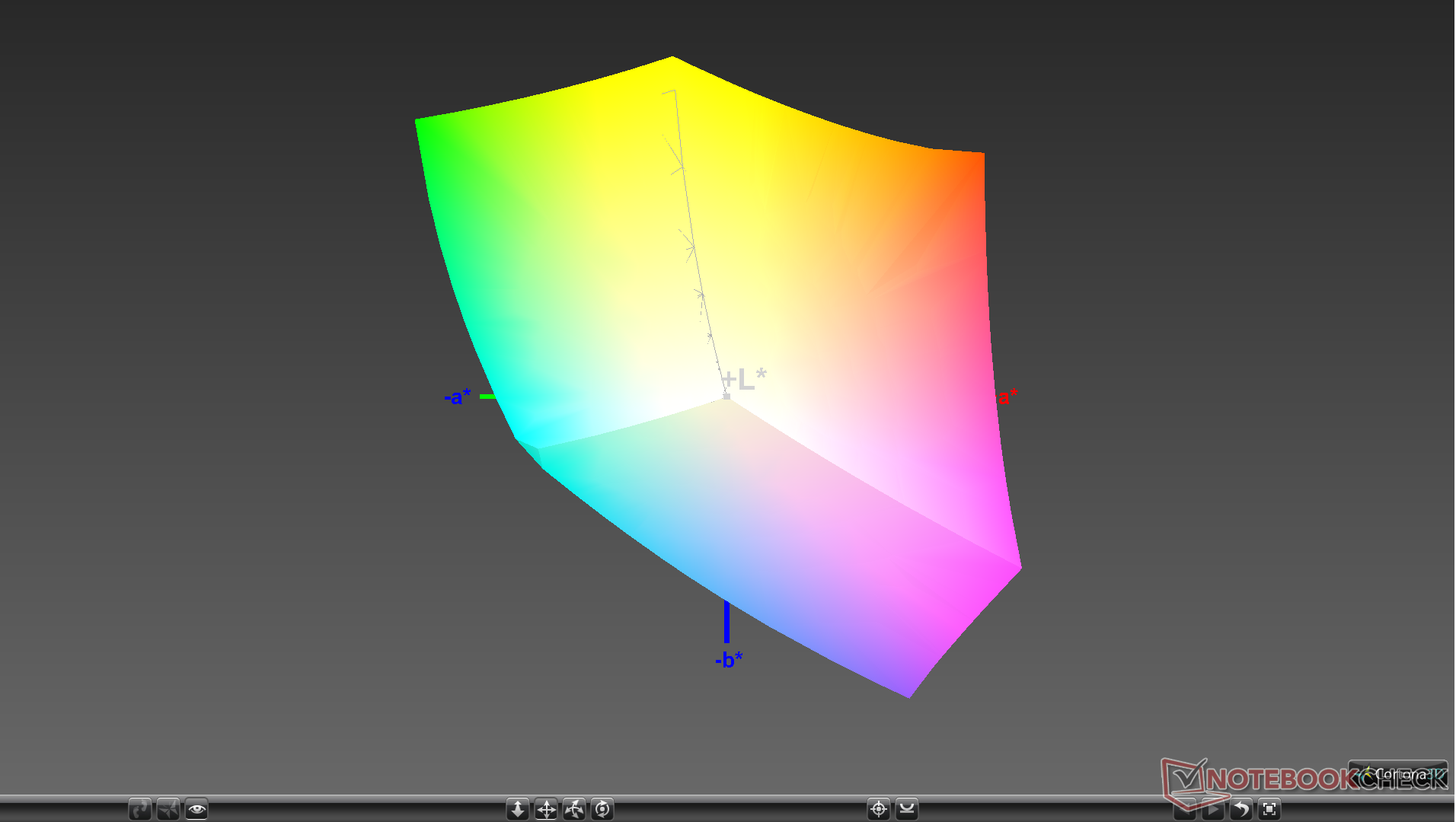Select the Pan four-way arrows tool
This screenshot has height=822, width=1456.
pos(546,809)
